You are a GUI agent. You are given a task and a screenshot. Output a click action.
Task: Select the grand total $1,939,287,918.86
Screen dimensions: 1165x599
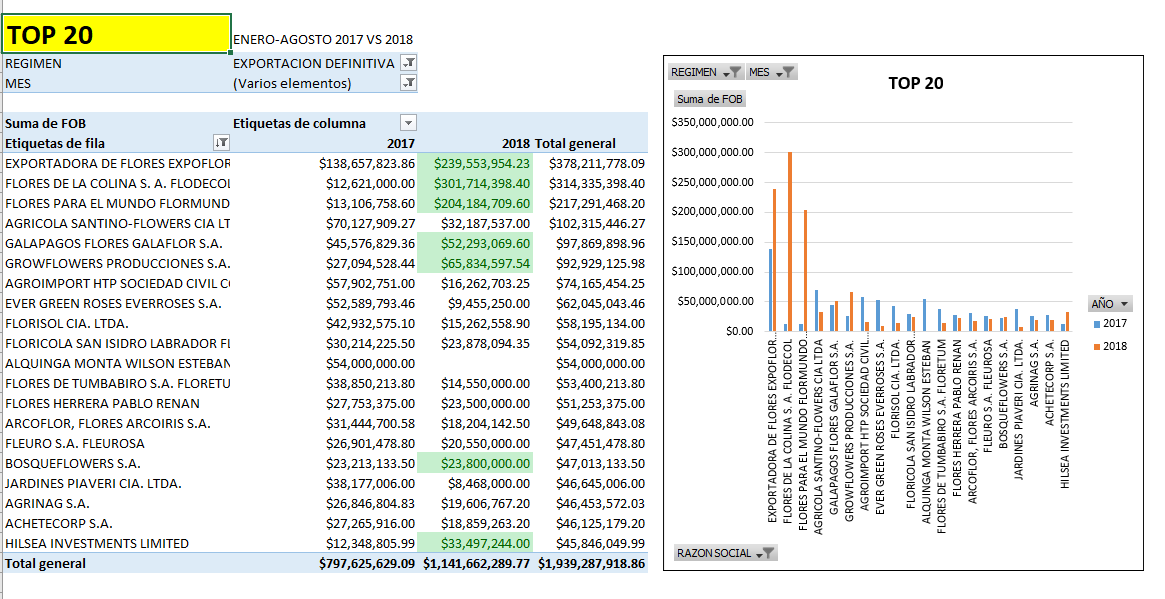click(591, 564)
